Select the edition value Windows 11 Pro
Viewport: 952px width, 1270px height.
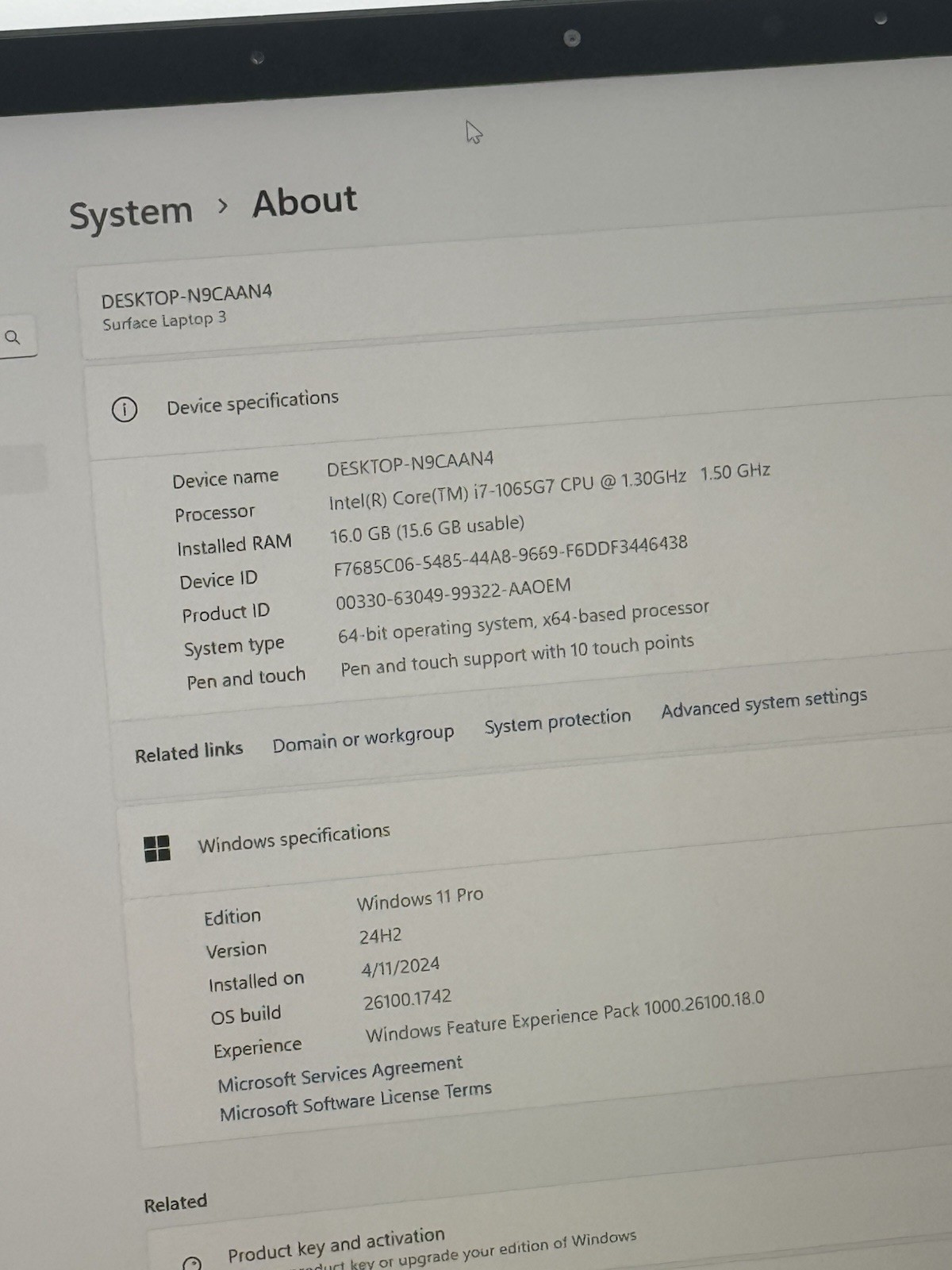(x=420, y=899)
